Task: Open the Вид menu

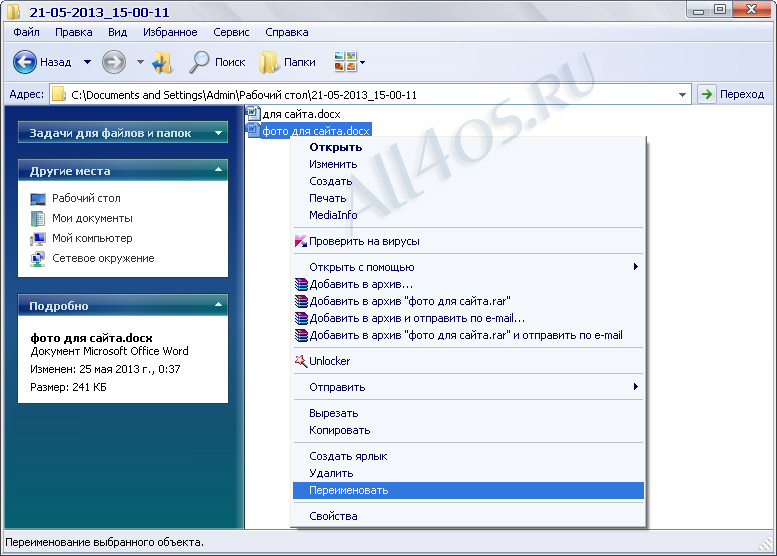Action: coord(117,32)
